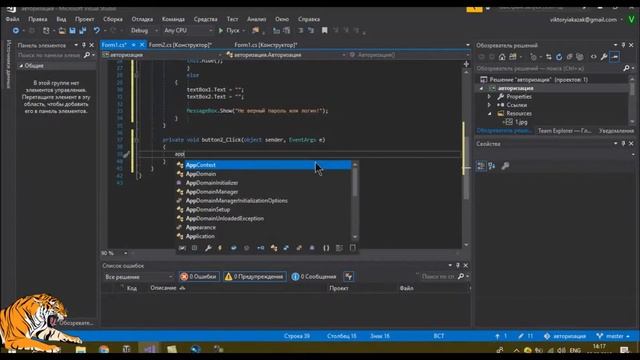Click the Solution Explorer search field
Image resolution: width=640 pixels, height=360 pixels.
coord(549,69)
